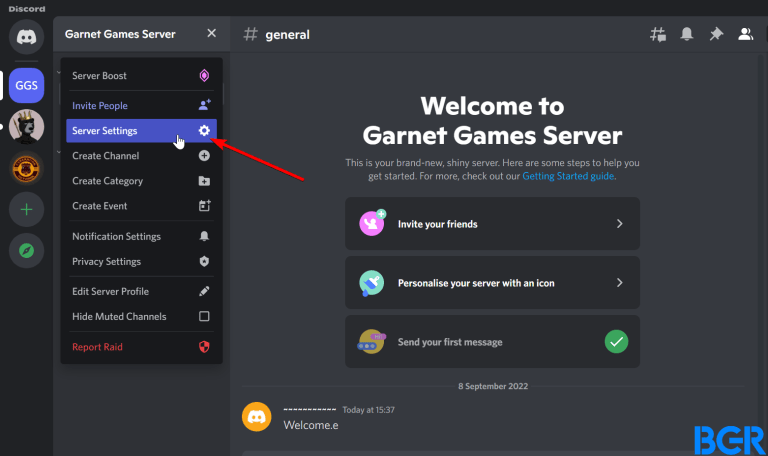Click the pink Server Boost gem icon

[x=204, y=75]
